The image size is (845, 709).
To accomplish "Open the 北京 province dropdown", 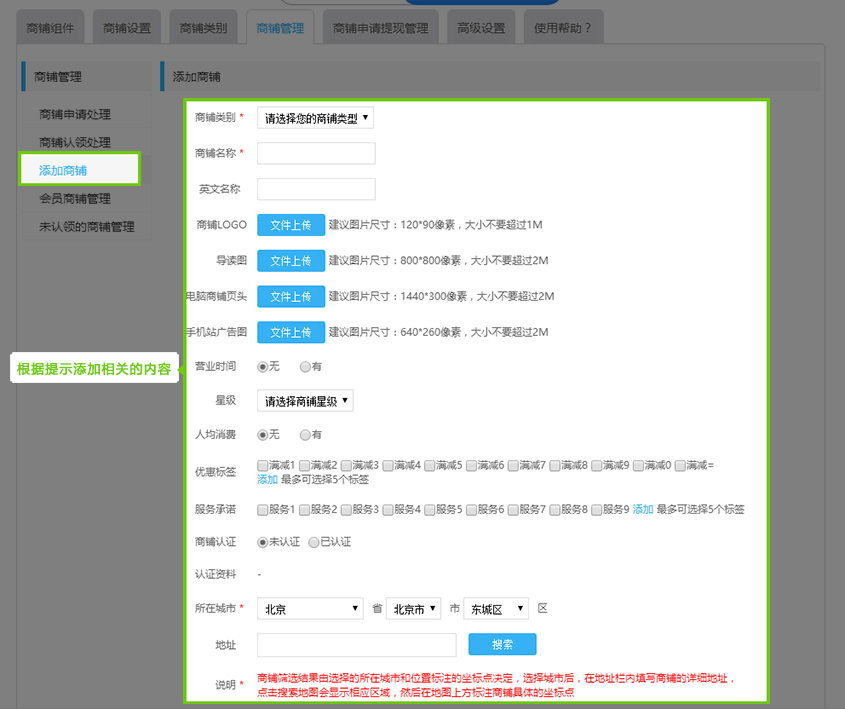I will (x=310, y=609).
